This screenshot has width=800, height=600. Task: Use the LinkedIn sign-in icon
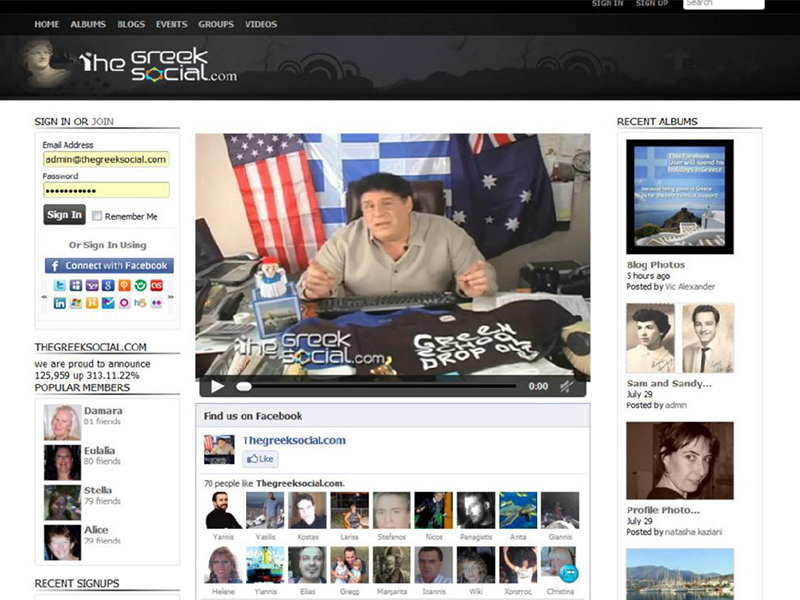pyautogui.click(x=60, y=303)
